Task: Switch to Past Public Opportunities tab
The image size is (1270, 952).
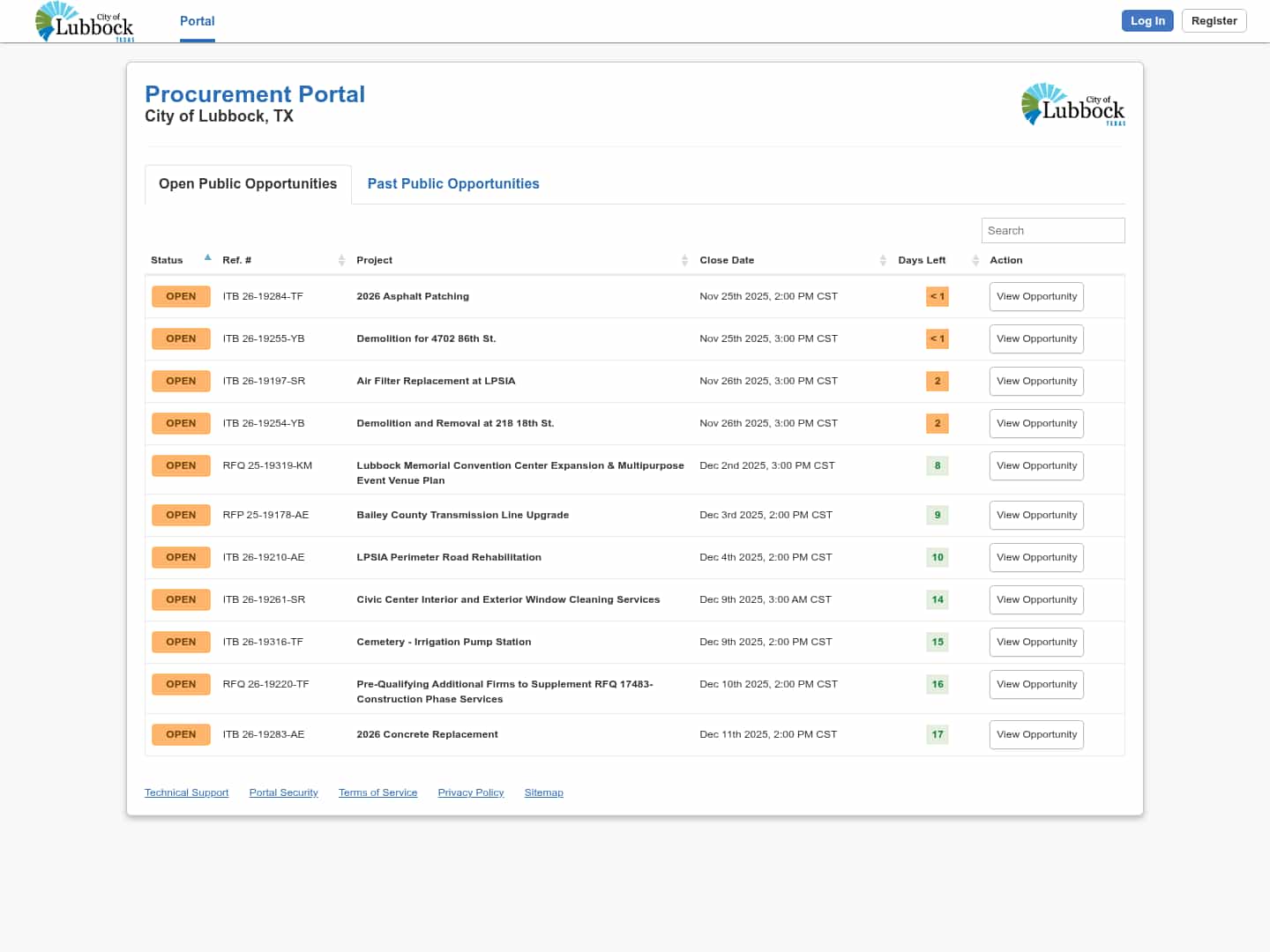Action: [452, 184]
